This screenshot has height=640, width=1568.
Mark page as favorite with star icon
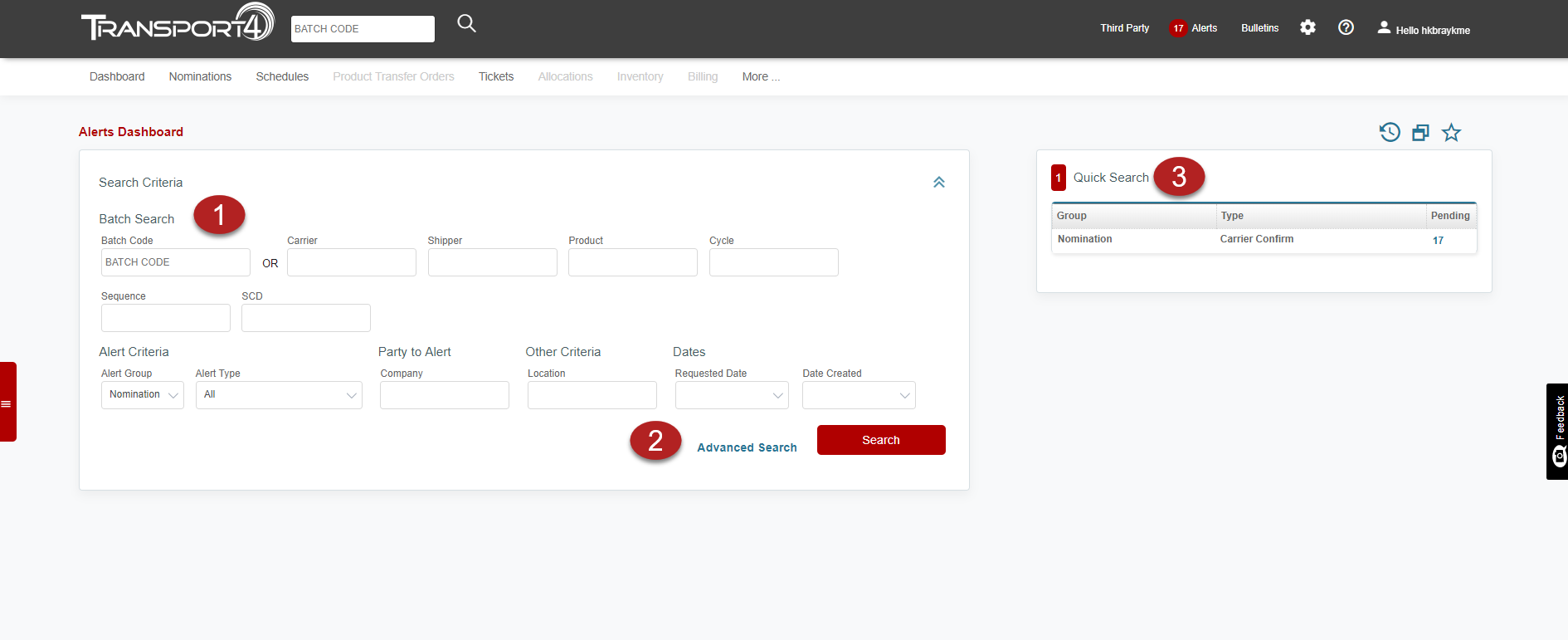(1451, 133)
